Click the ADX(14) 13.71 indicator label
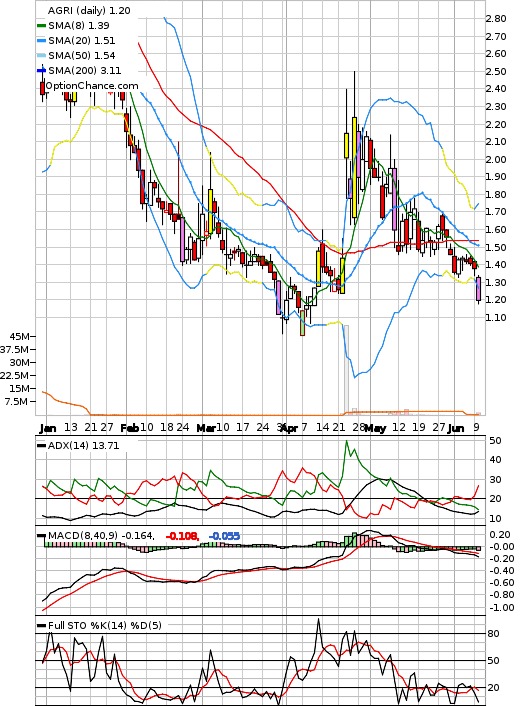The width and height of the screenshot is (526, 706). coord(83,446)
